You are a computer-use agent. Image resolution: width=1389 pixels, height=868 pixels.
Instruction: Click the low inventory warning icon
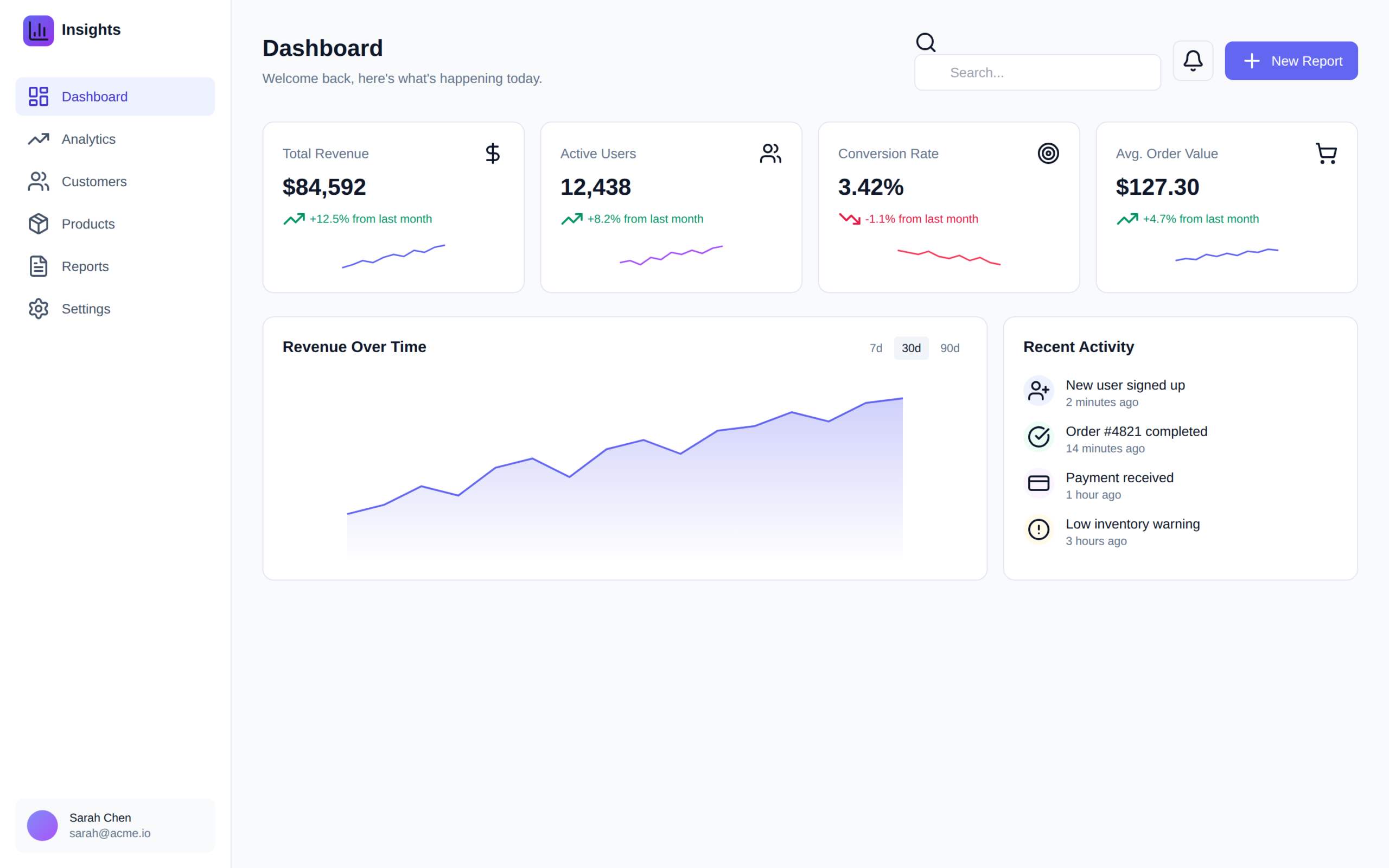pos(1038,529)
